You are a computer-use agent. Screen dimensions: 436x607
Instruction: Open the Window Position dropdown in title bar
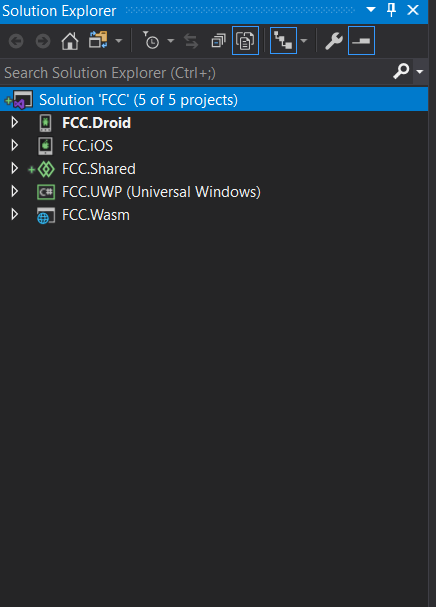pos(371,10)
